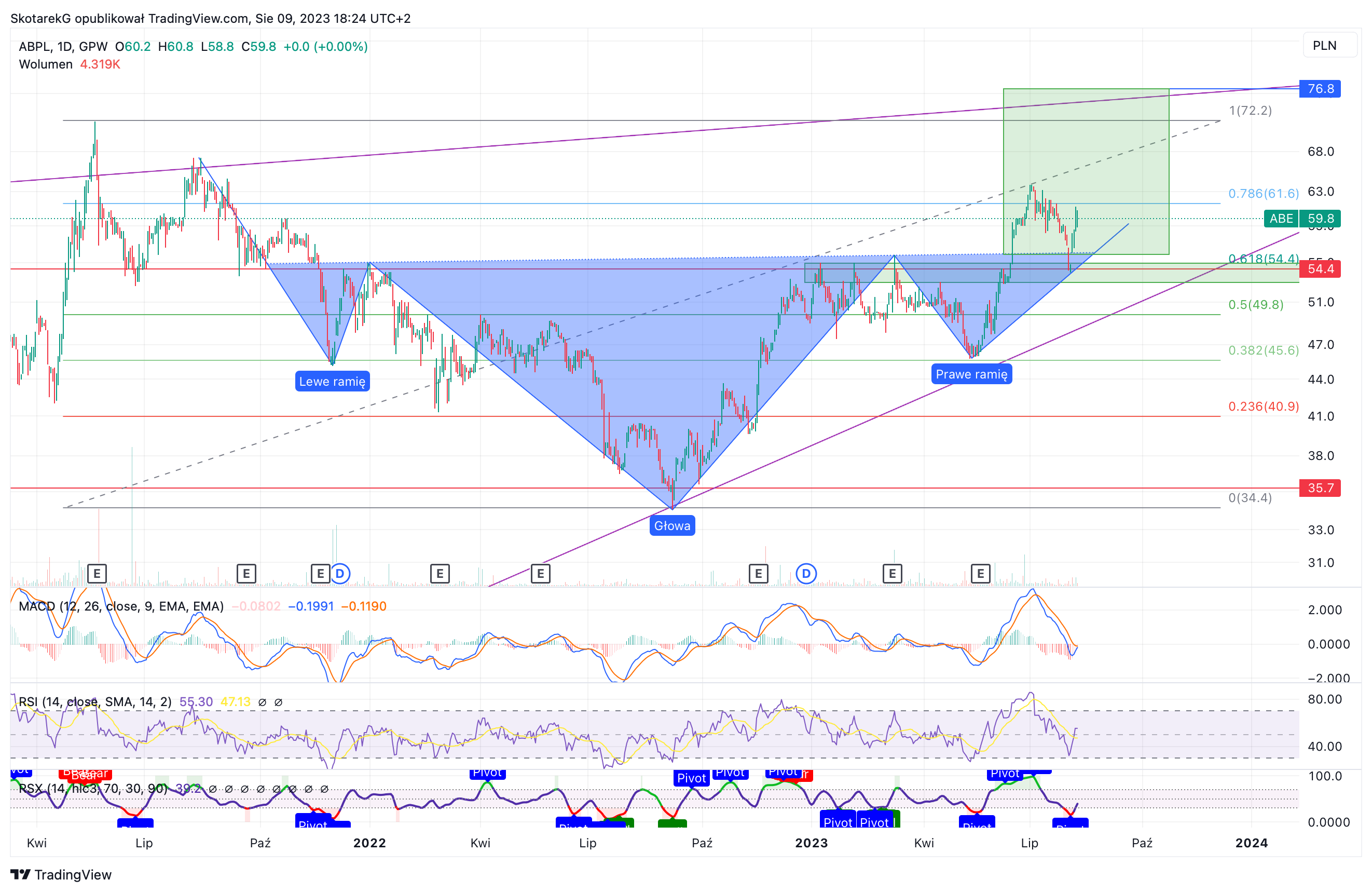Click the green ABE 59.8 current price label
1372x893 pixels.
[x=1302, y=219]
